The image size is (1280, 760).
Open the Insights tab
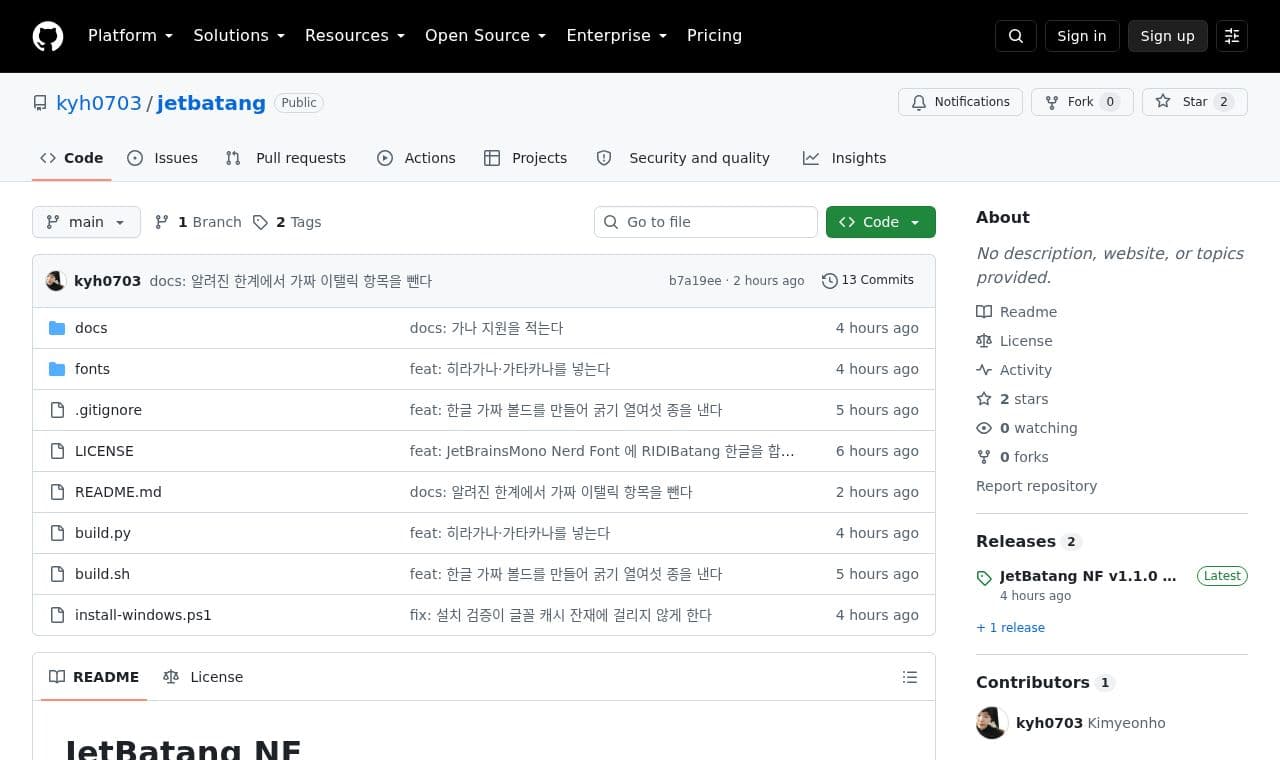click(x=845, y=158)
